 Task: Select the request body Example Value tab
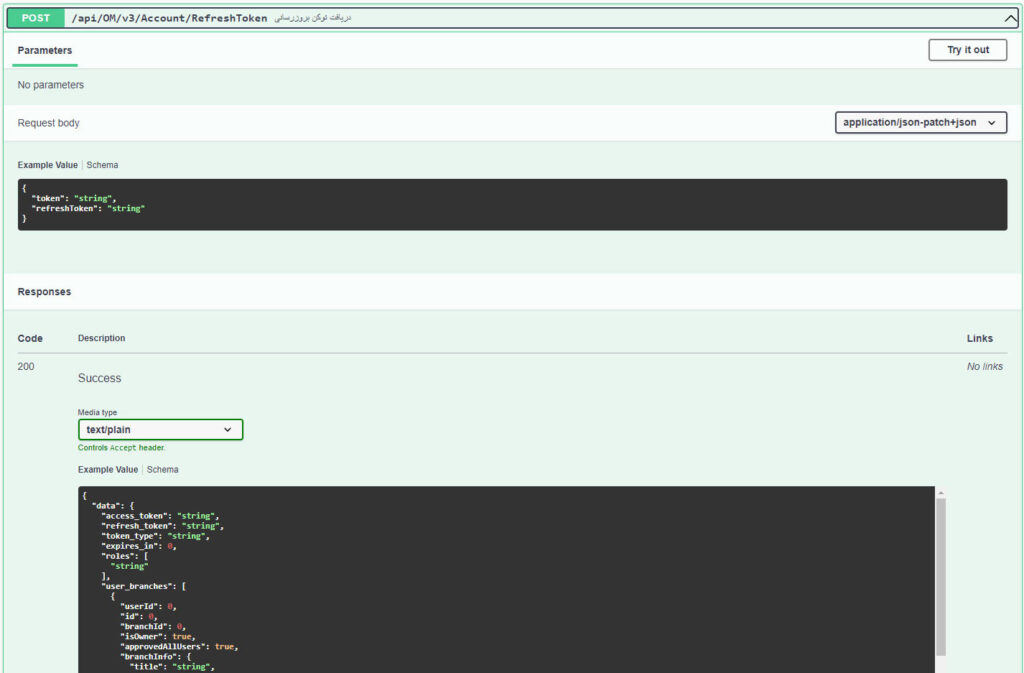(x=48, y=165)
